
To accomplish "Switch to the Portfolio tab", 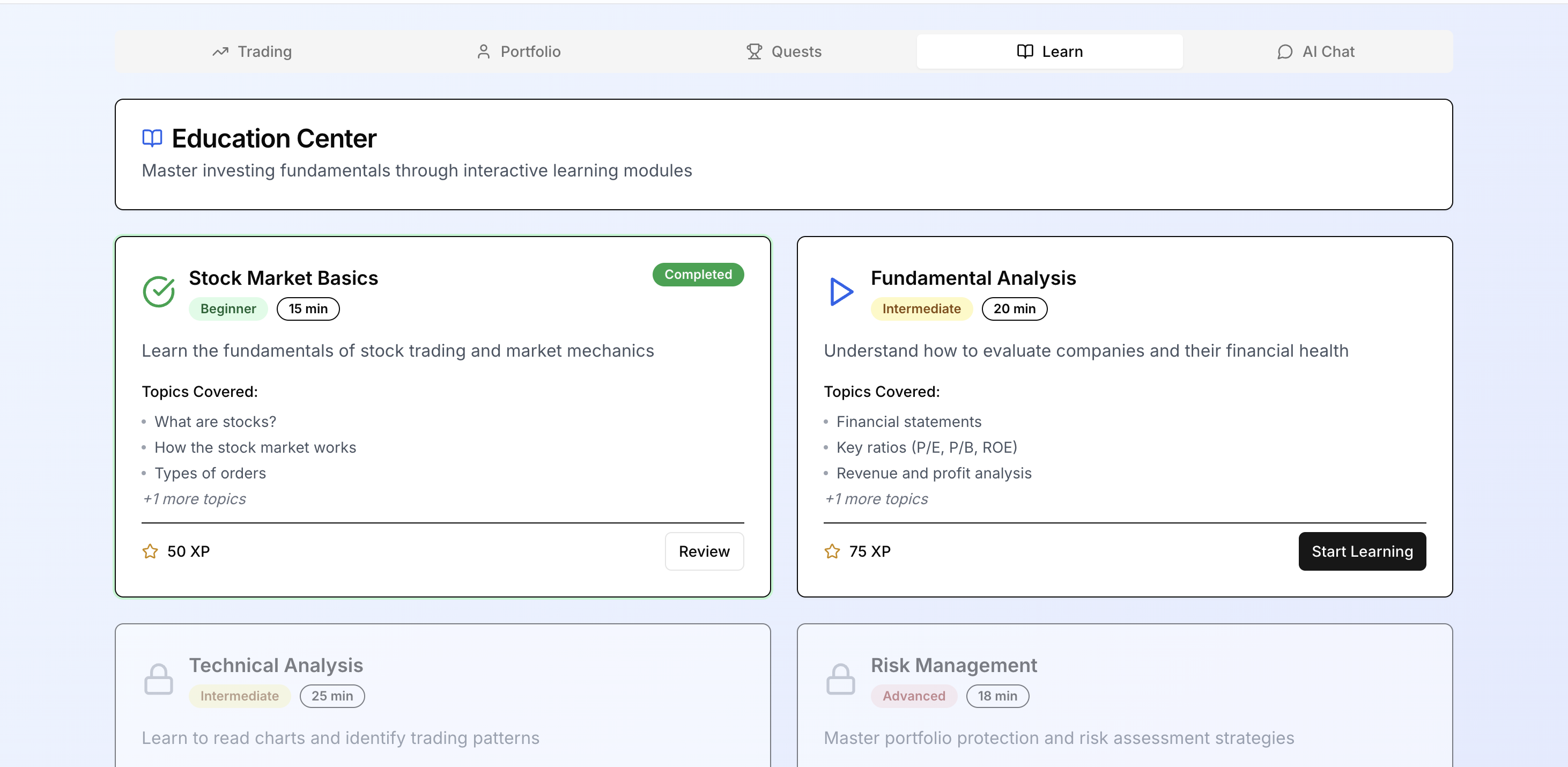I will pyautogui.click(x=518, y=51).
